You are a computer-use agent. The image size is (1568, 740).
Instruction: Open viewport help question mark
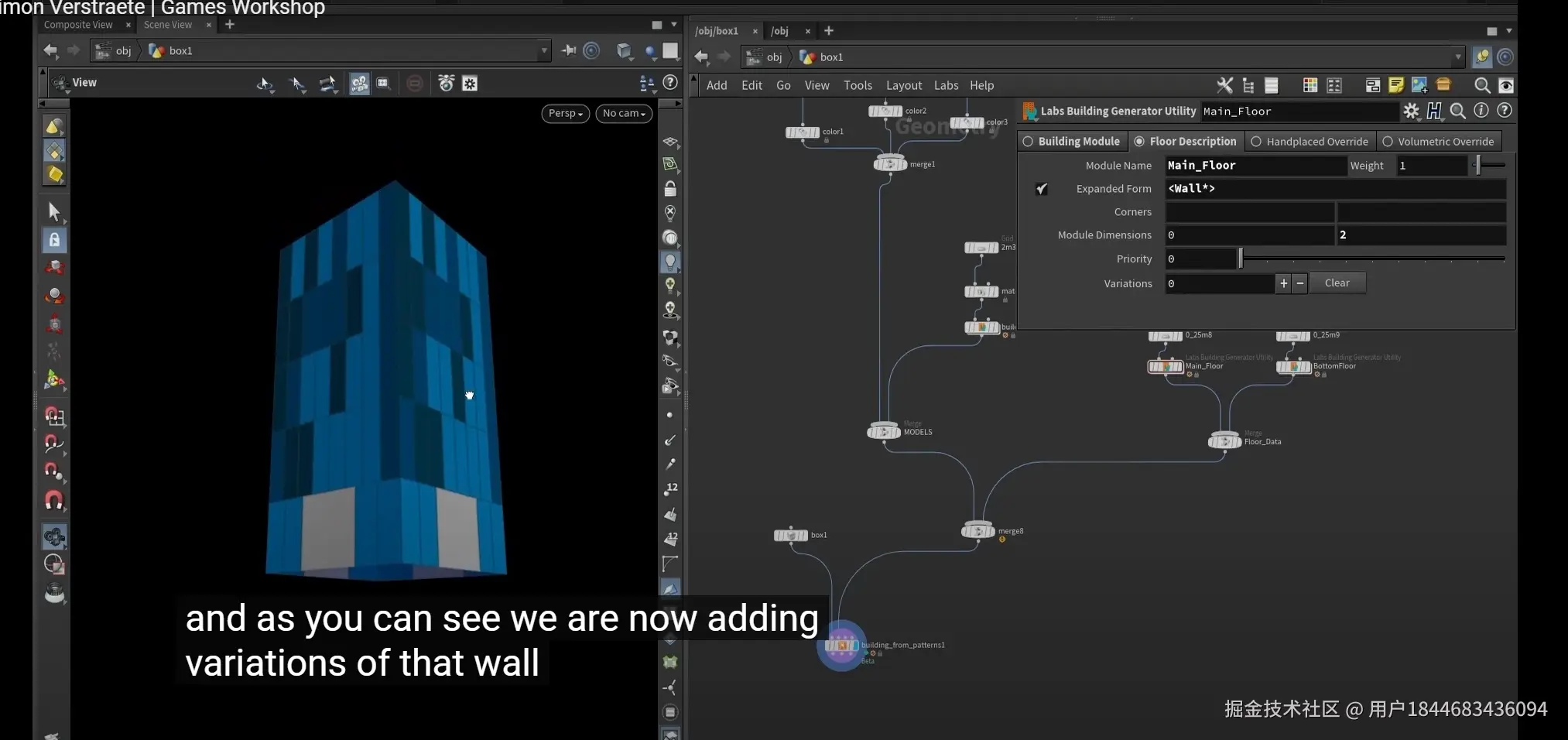[x=671, y=82]
